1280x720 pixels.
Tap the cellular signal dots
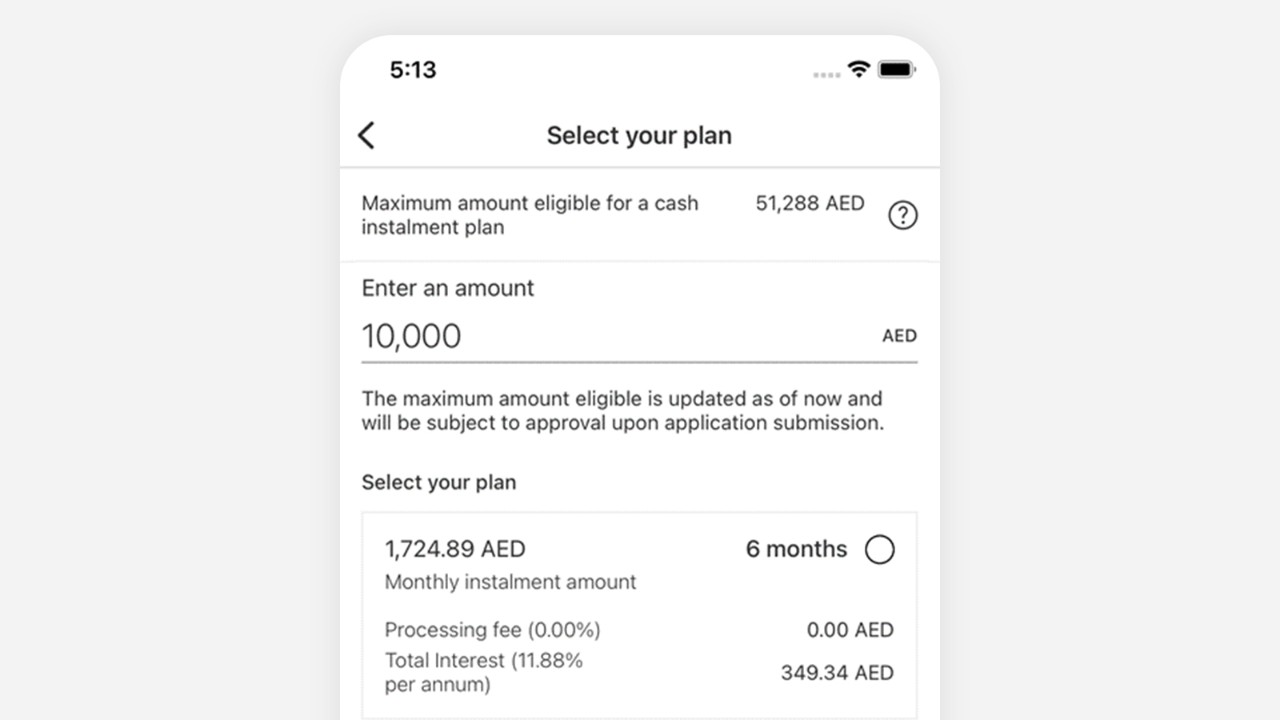[826, 74]
